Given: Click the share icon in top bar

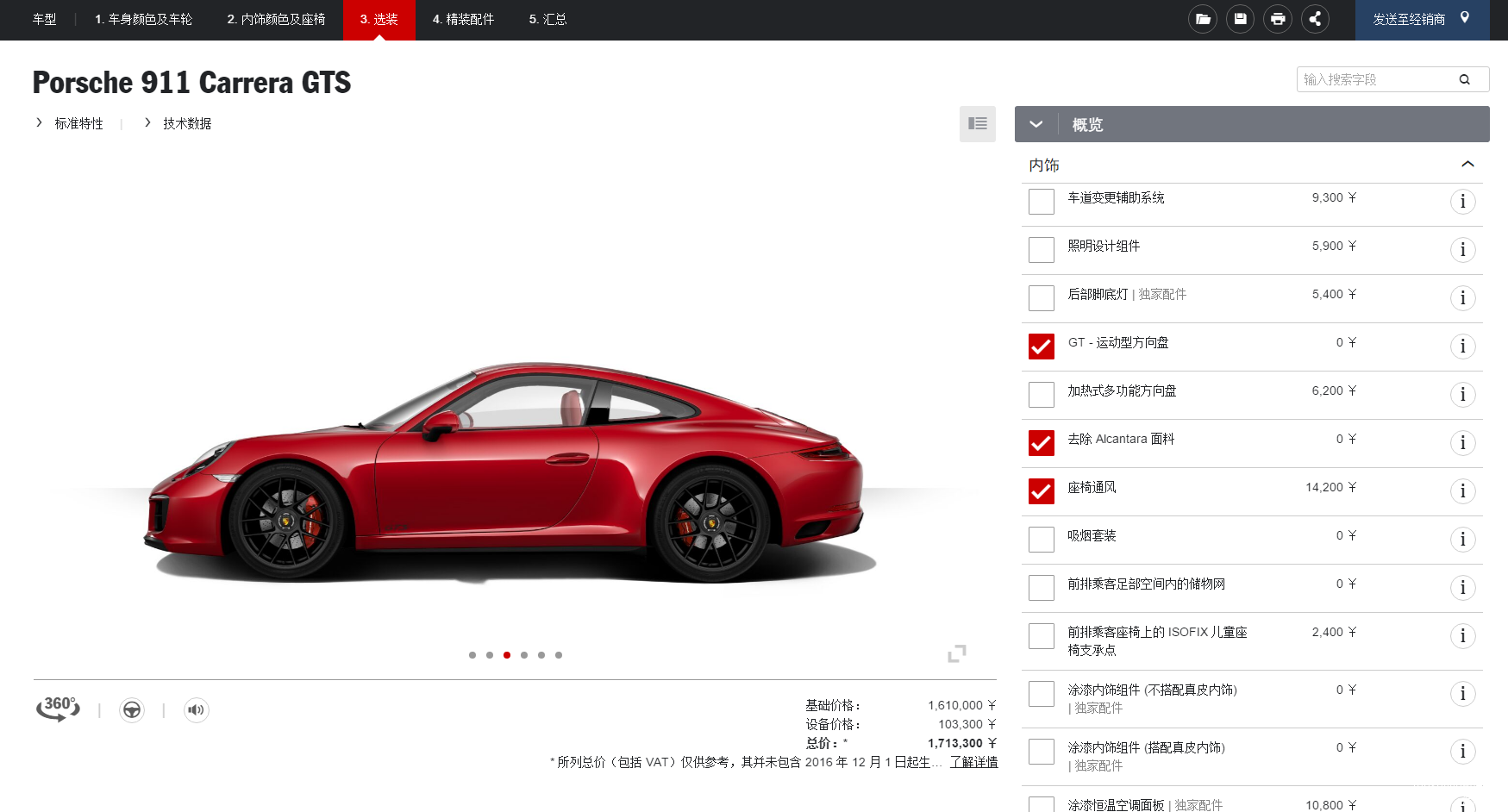Looking at the screenshot, I should [1315, 19].
